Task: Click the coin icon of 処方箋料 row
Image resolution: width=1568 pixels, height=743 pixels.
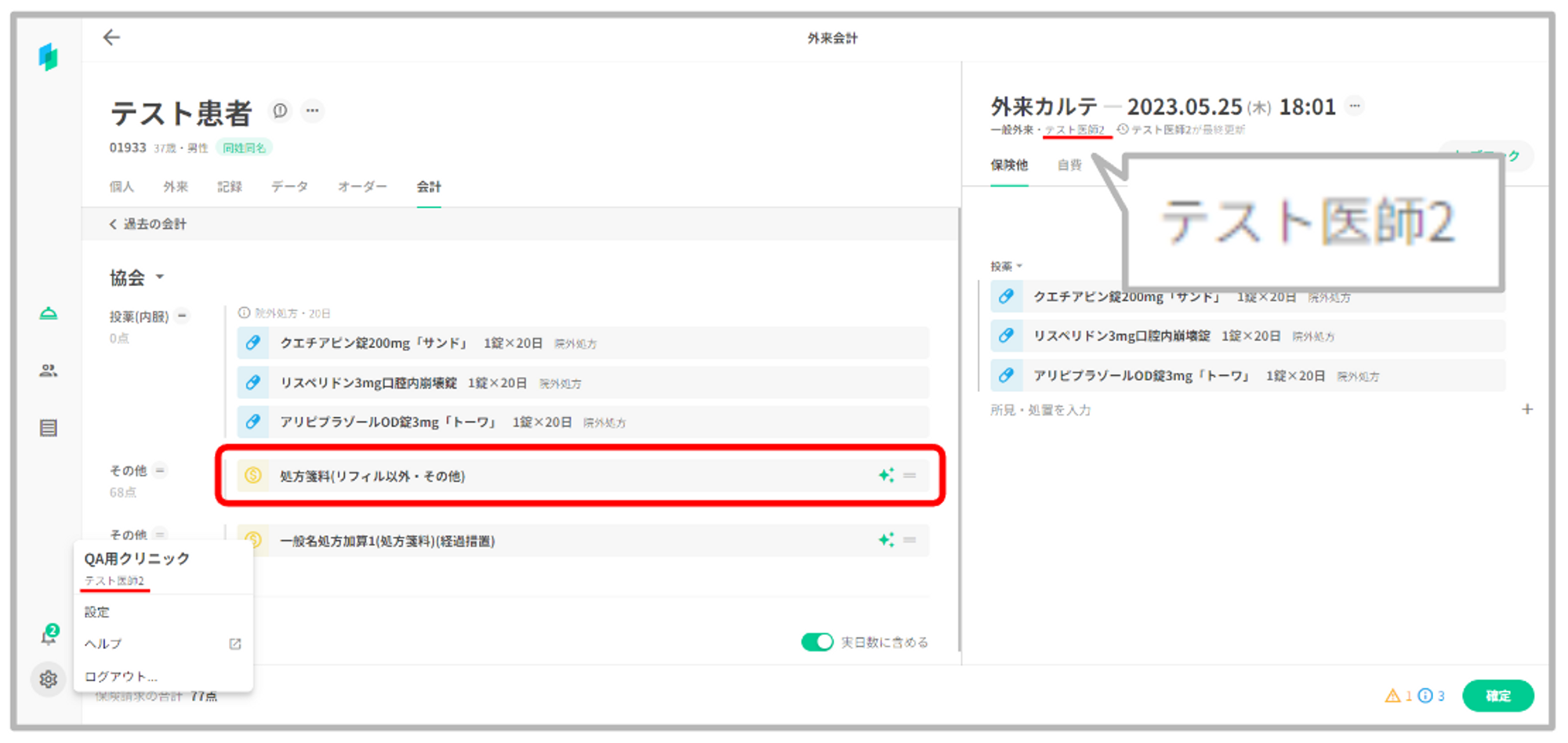Action: coord(253,475)
